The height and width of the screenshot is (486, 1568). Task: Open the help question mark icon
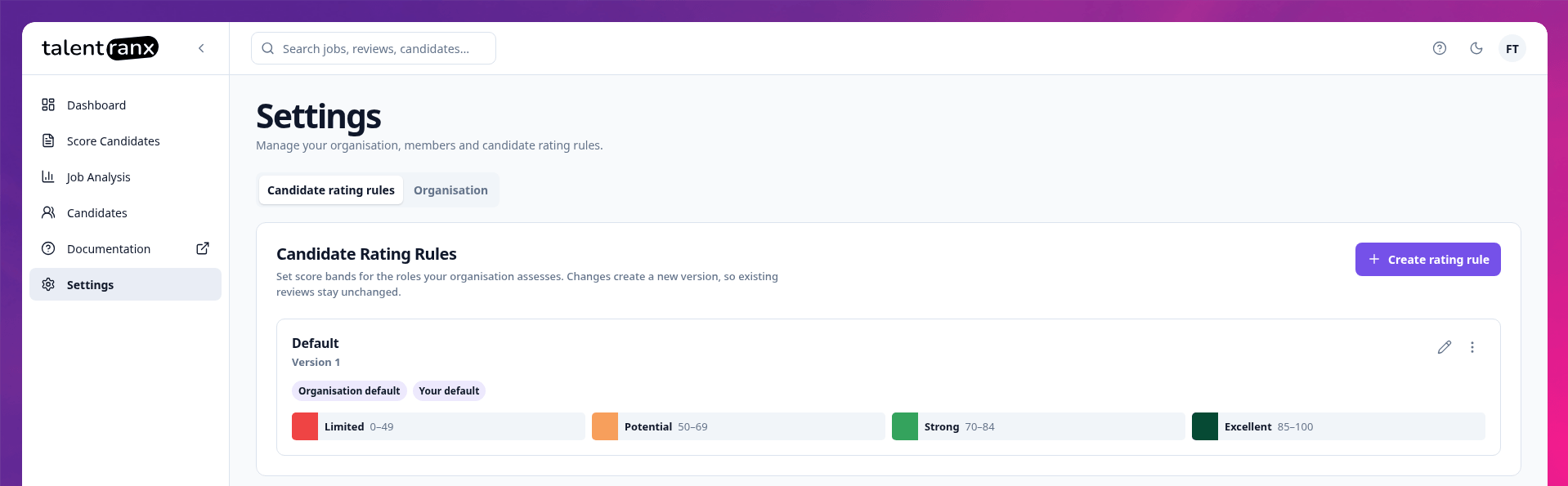click(x=1440, y=48)
